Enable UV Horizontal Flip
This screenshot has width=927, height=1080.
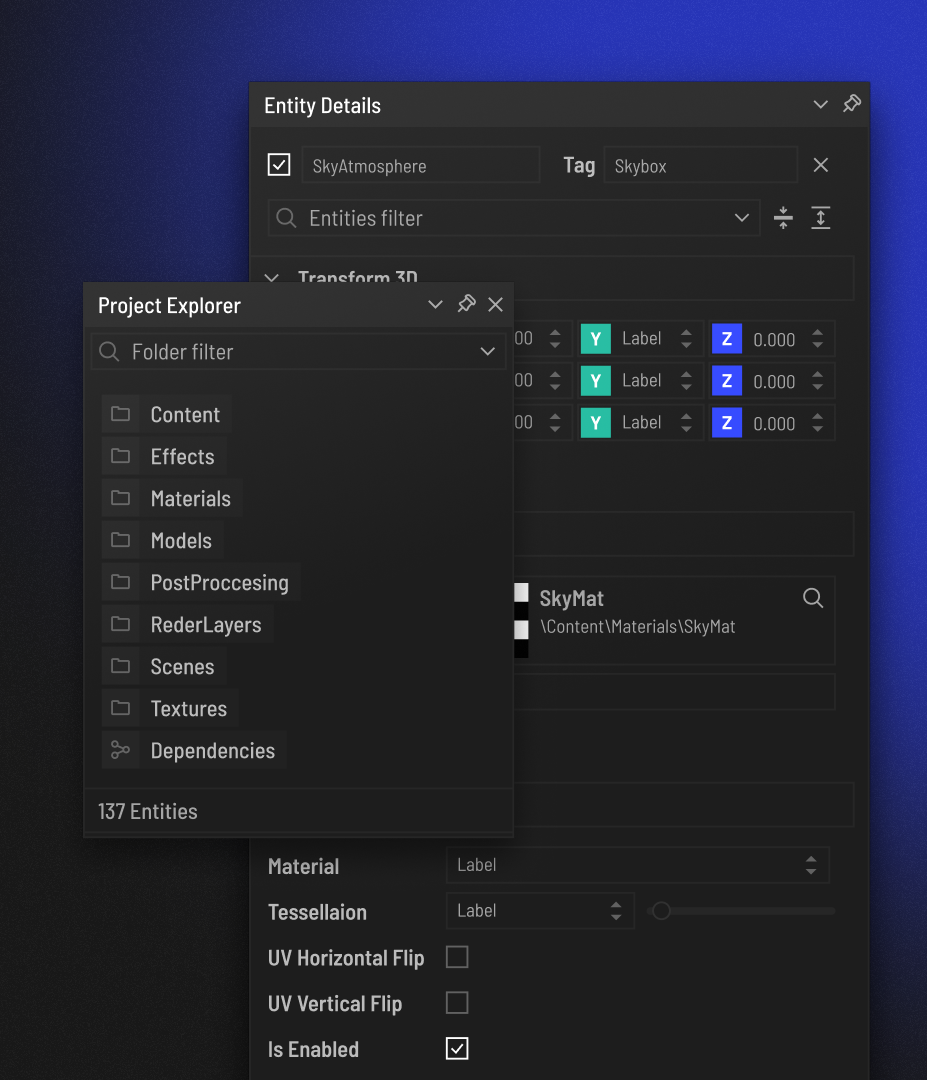[x=457, y=957]
